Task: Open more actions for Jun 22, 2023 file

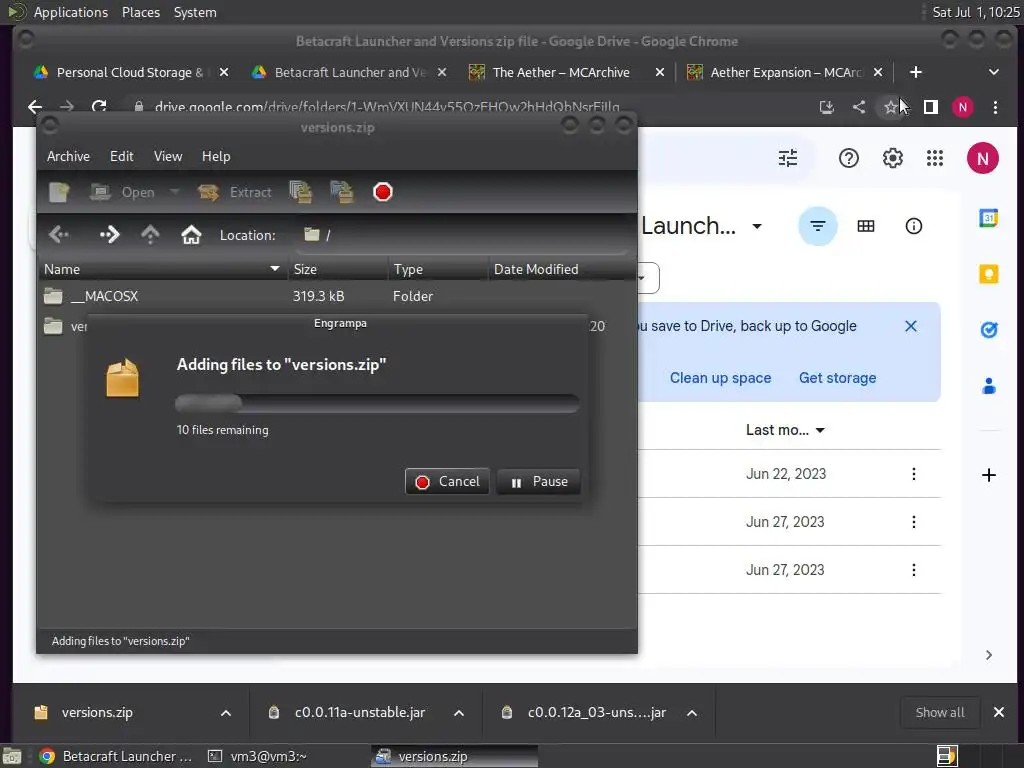Action: coord(914,474)
